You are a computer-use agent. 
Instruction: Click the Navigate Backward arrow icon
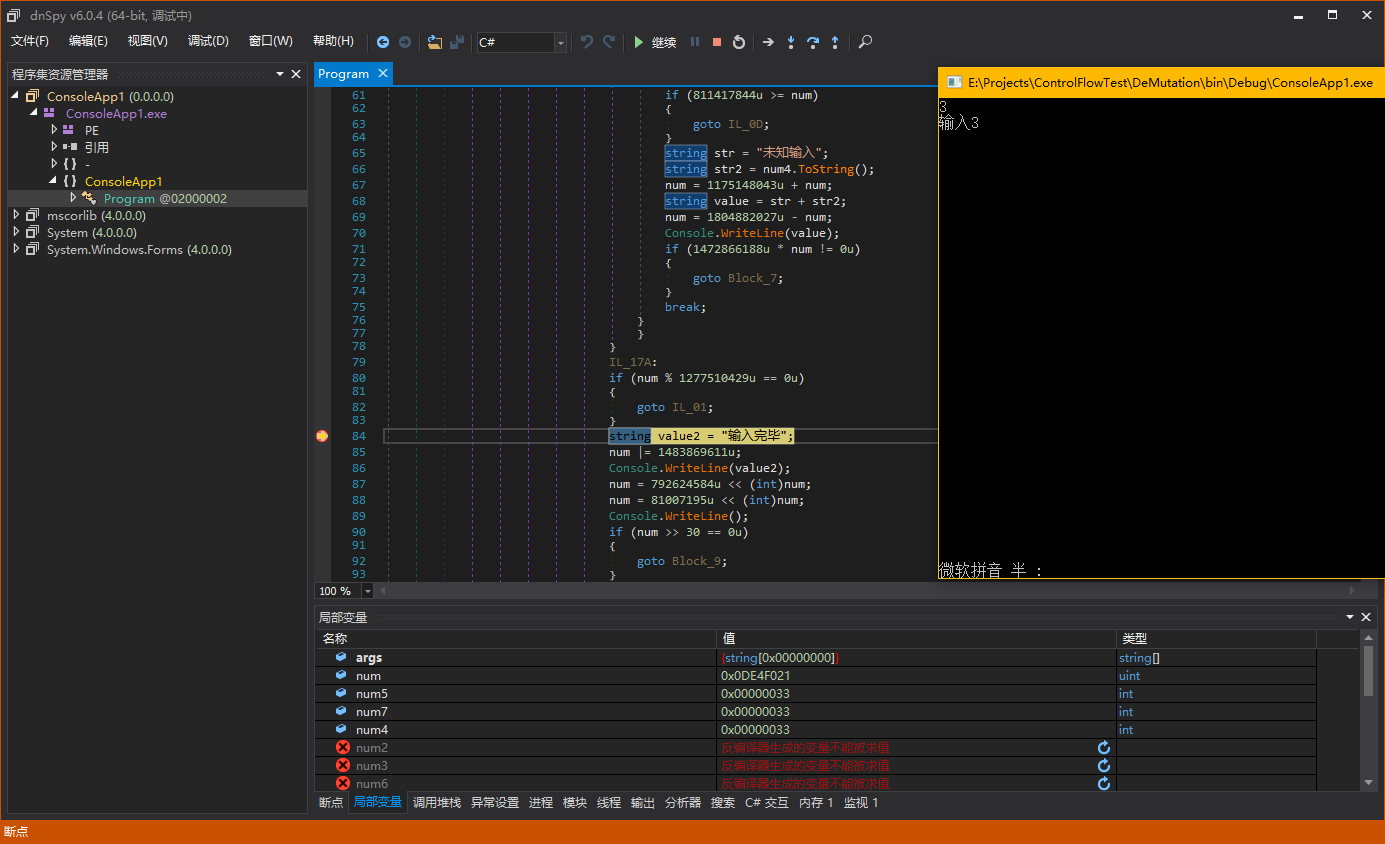(x=383, y=42)
